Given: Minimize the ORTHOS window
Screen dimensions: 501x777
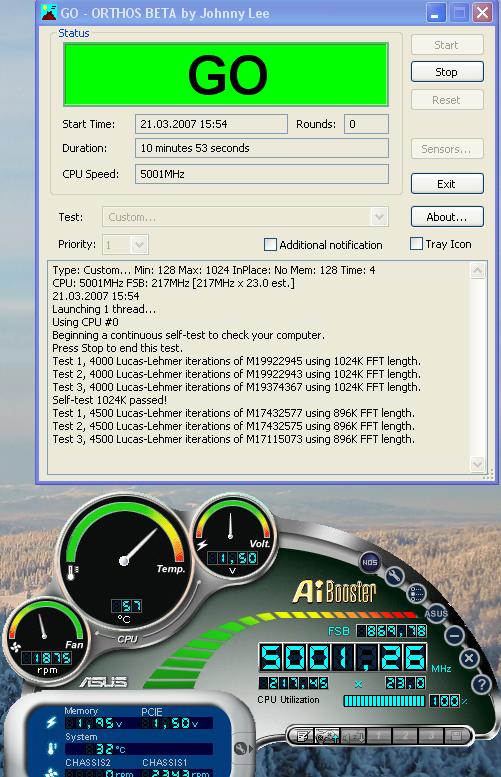Looking at the screenshot, I should click(x=436, y=12).
